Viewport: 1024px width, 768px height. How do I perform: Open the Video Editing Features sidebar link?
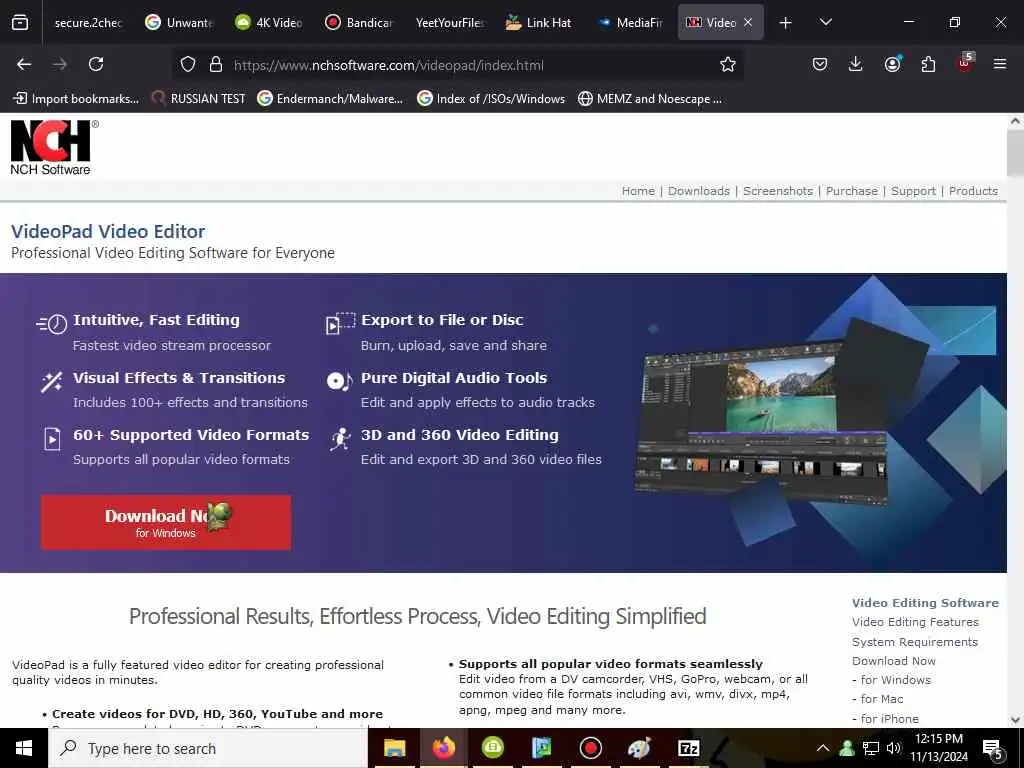pyautogui.click(x=915, y=622)
